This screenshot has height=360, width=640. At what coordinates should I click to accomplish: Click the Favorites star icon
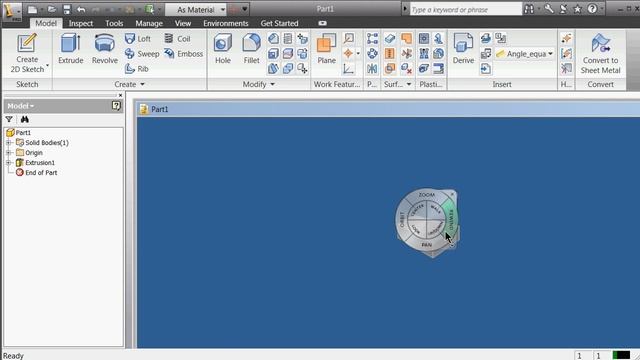(x=577, y=9)
